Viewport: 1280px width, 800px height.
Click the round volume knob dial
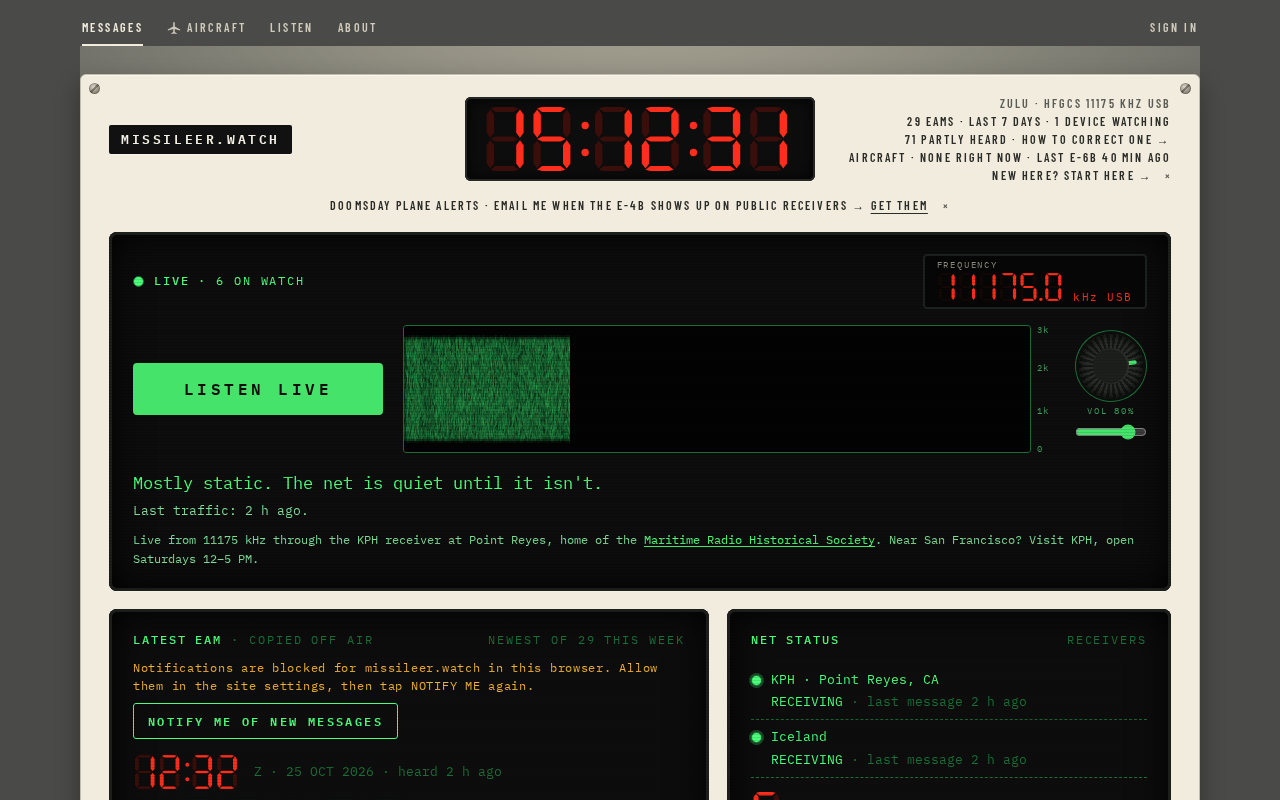coord(1111,366)
